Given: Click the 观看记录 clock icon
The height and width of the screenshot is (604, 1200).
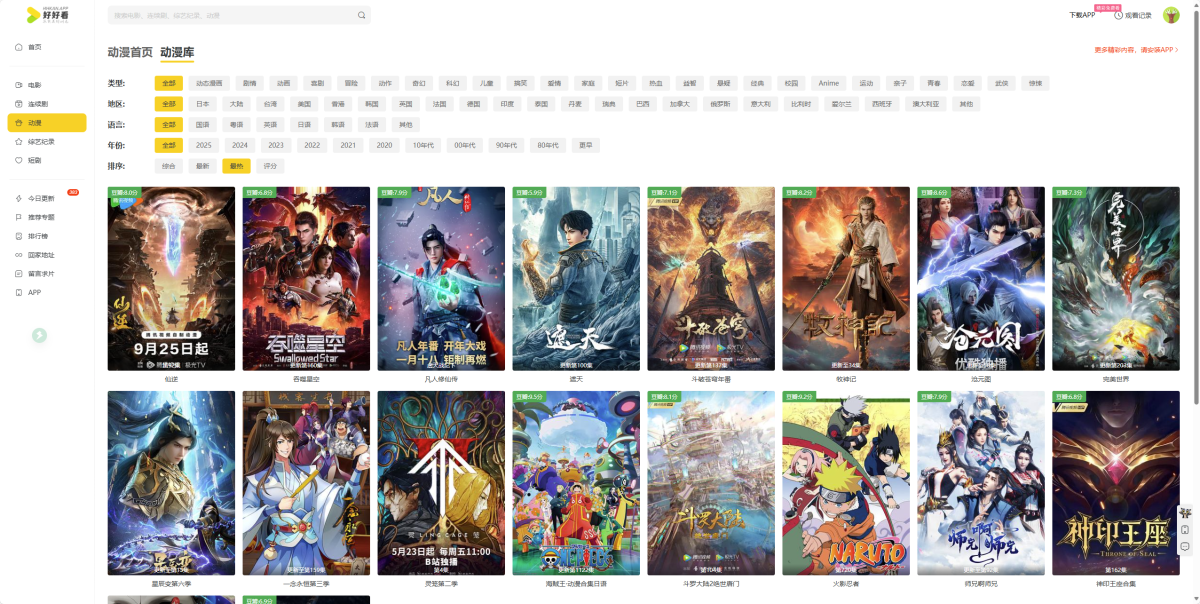Looking at the screenshot, I should point(1118,15).
